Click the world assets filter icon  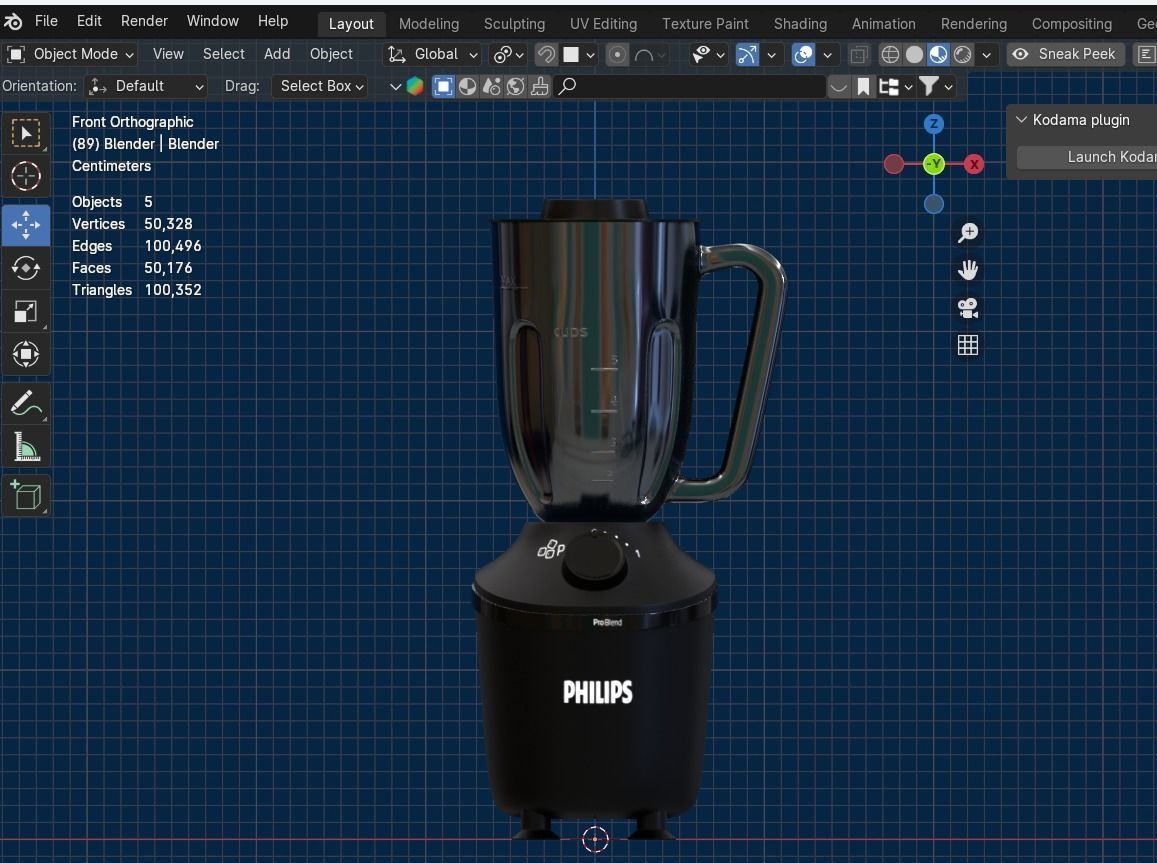(515, 86)
